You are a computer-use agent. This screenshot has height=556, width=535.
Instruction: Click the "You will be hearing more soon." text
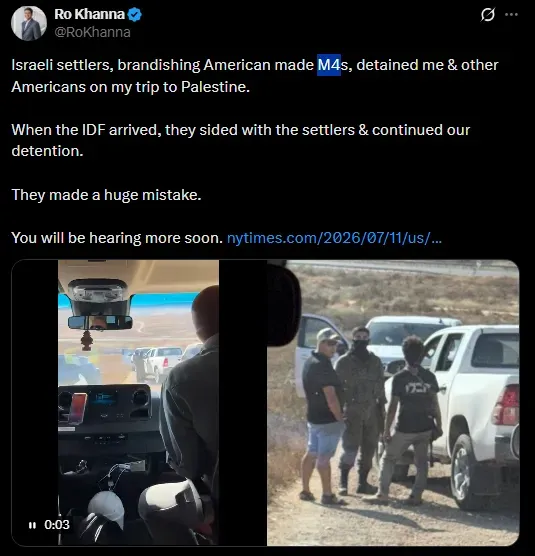point(117,238)
